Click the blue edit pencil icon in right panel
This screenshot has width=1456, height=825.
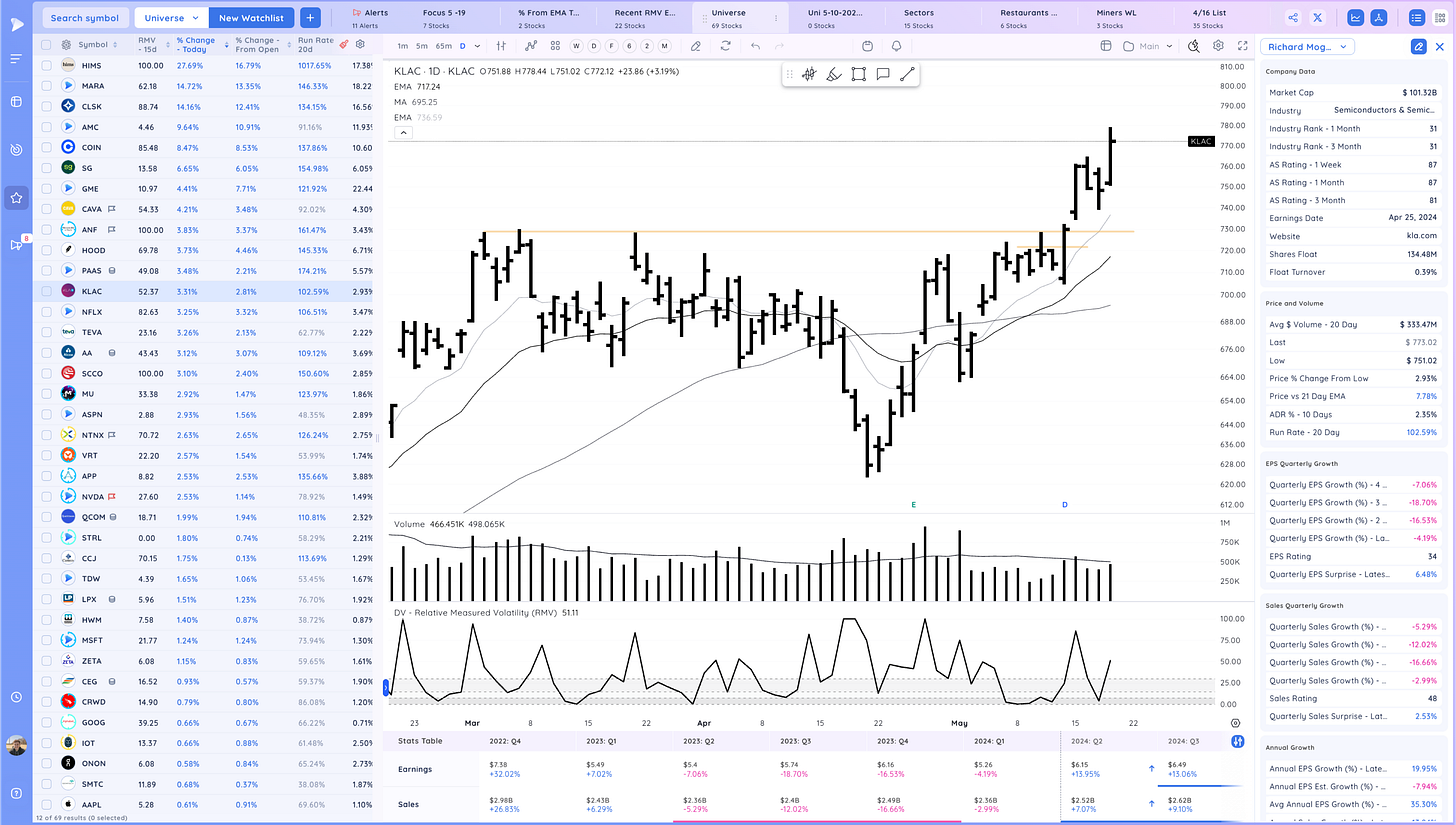coord(1418,46)
